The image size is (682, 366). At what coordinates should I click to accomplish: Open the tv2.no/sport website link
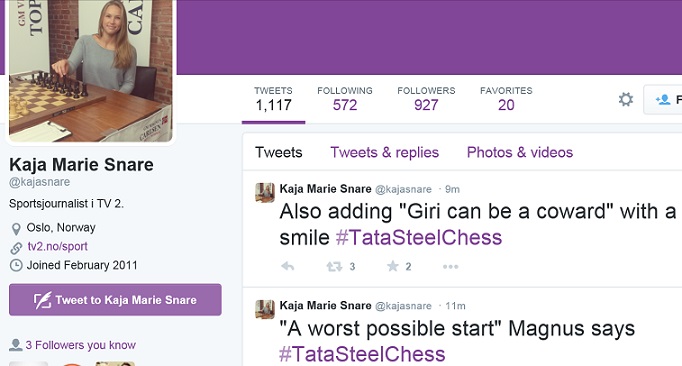(x=57, y=246)
